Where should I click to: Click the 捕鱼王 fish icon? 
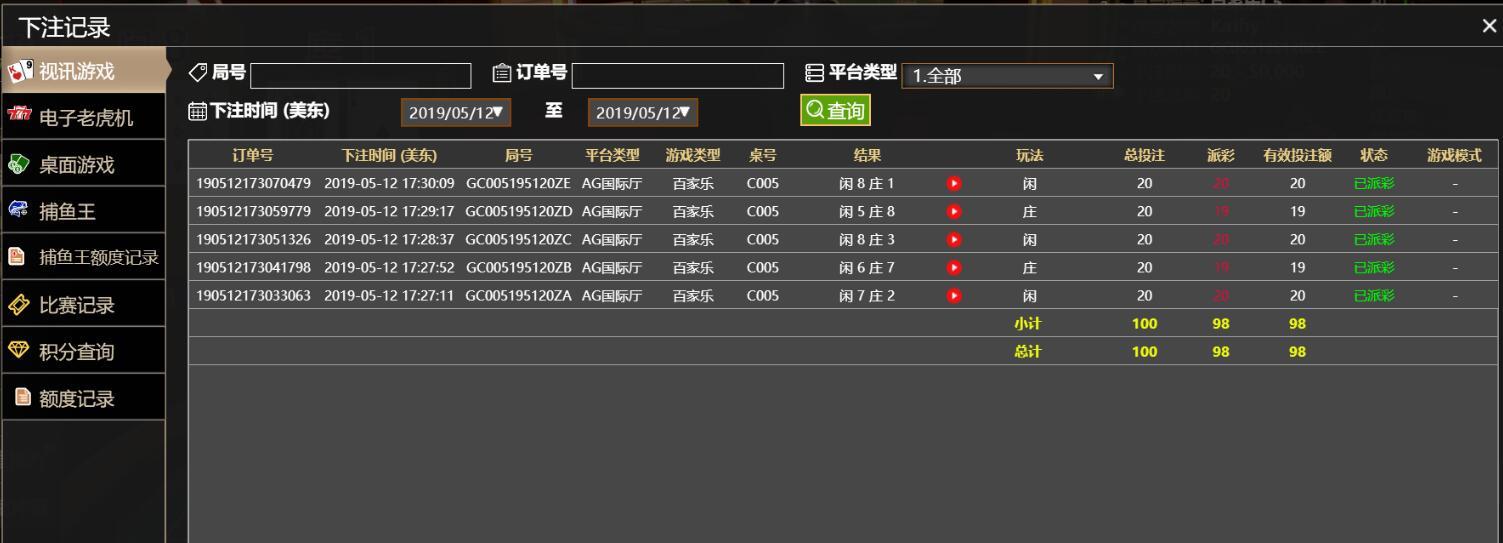click(20, 210)
